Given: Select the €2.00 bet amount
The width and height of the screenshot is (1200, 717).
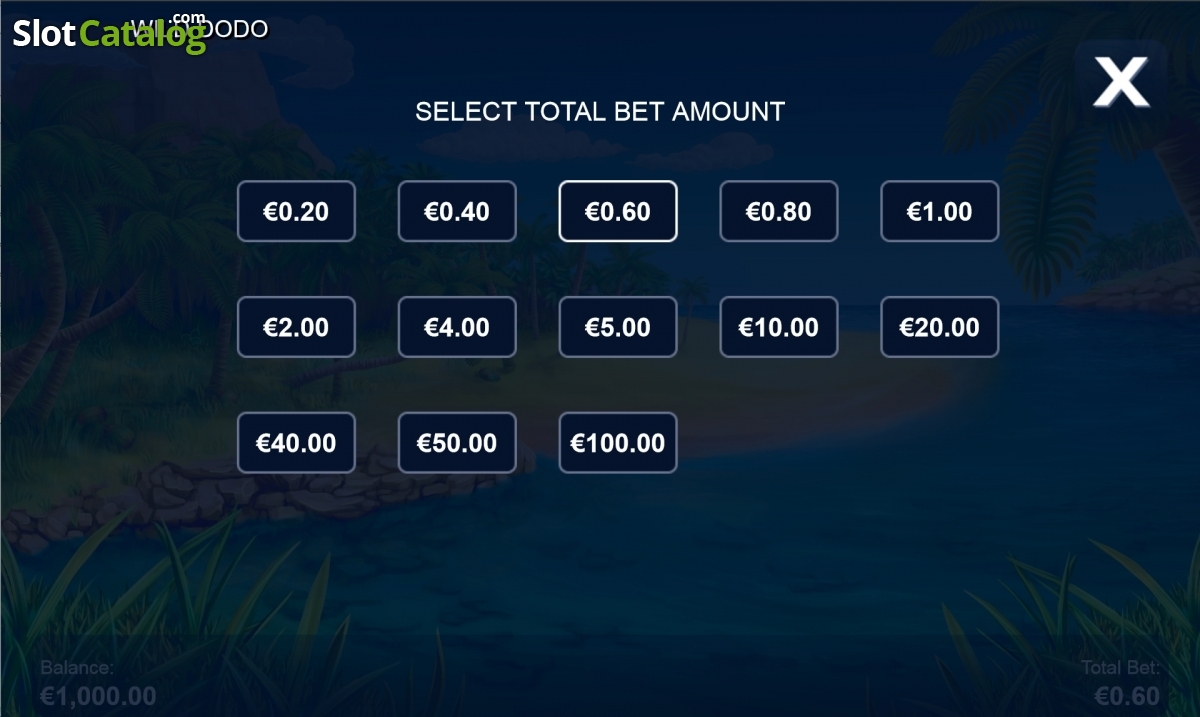Looking at the screenshot, I should tap(296, 327).
